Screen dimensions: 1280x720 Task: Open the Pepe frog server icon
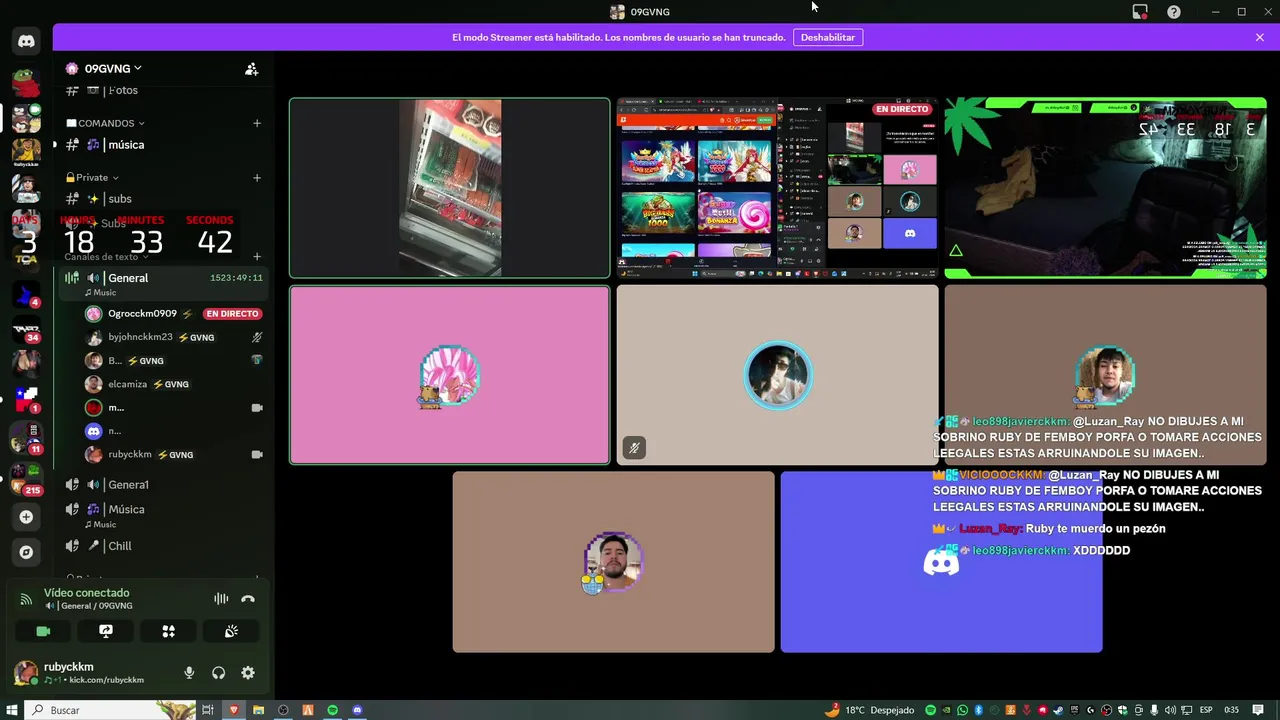click(x=26, y=82)
